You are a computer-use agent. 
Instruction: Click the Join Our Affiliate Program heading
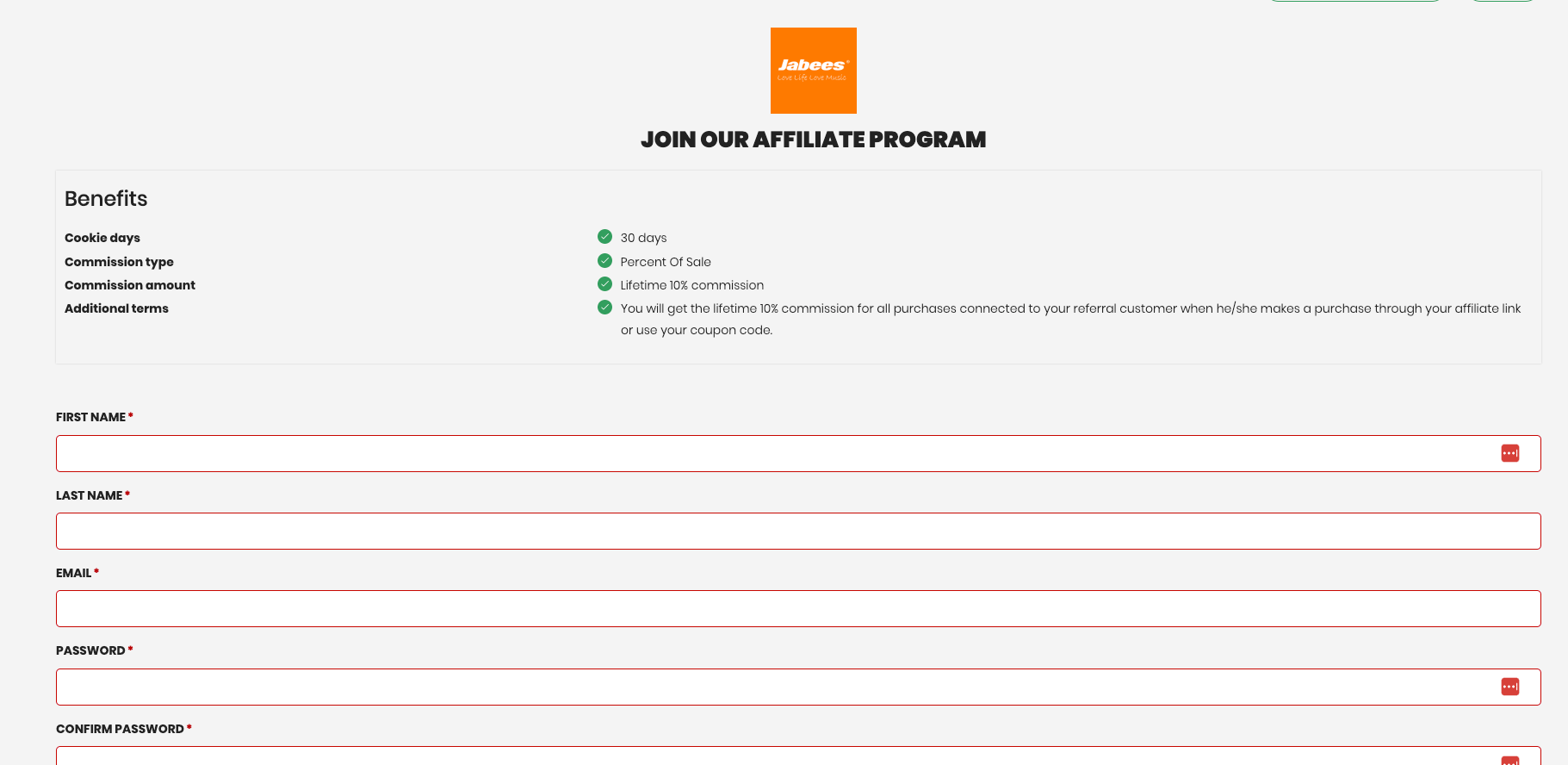(813, 140)
